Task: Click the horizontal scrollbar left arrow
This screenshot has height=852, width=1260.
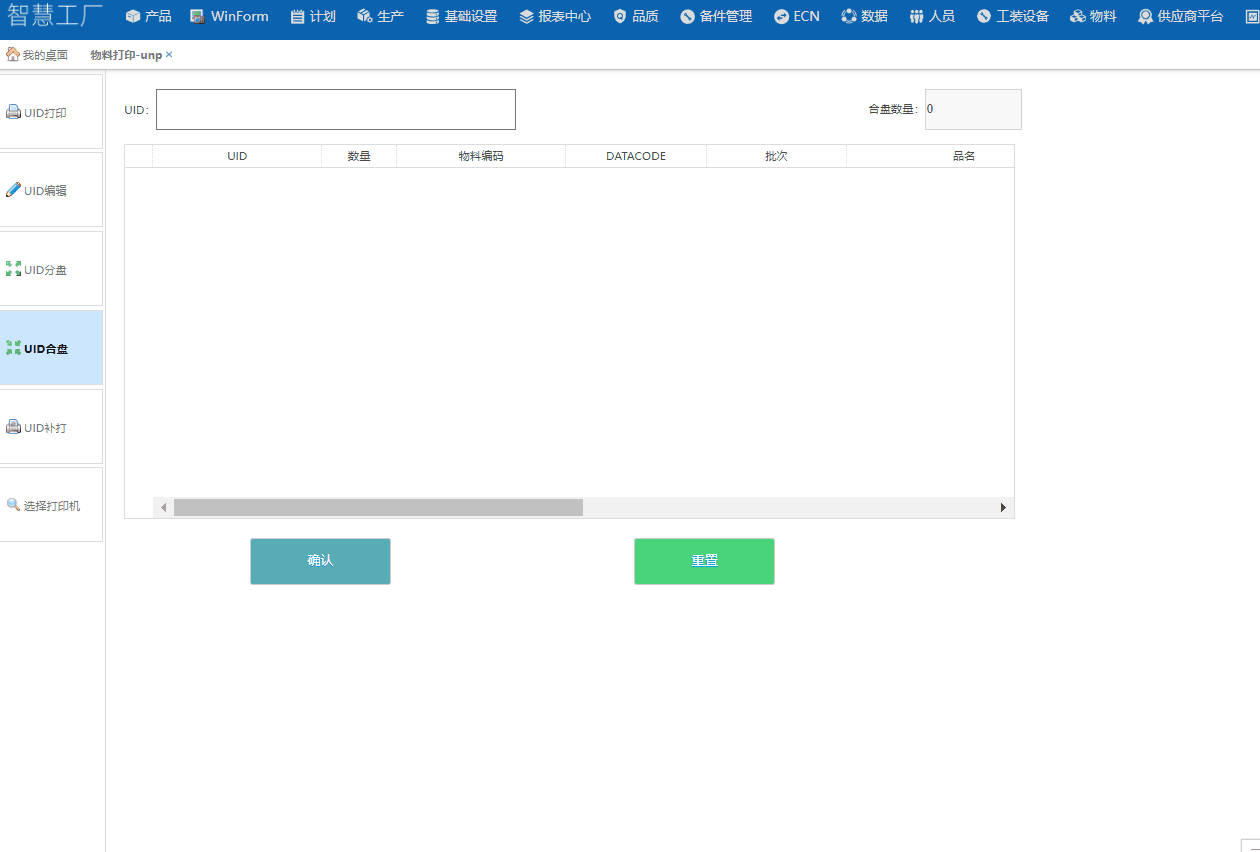Action: (164, 508)
